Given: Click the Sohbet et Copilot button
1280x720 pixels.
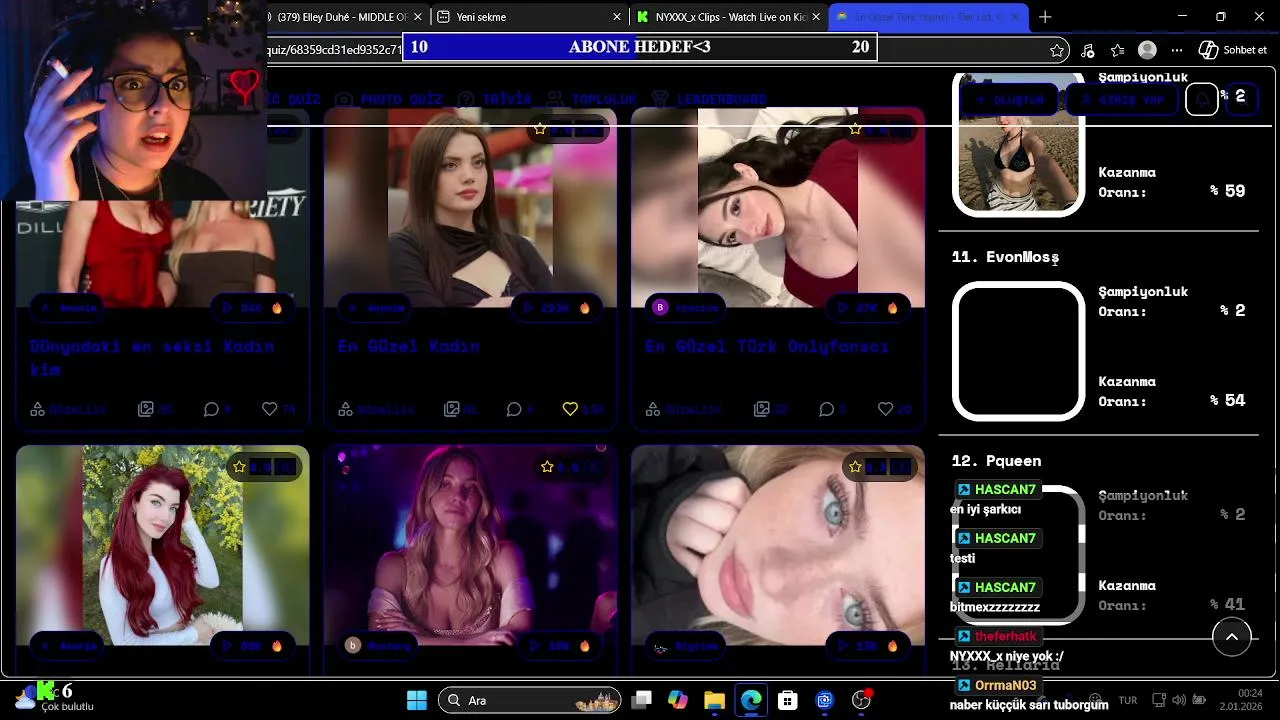Looking at the screenshot, I should click(x=1233, y=50).
